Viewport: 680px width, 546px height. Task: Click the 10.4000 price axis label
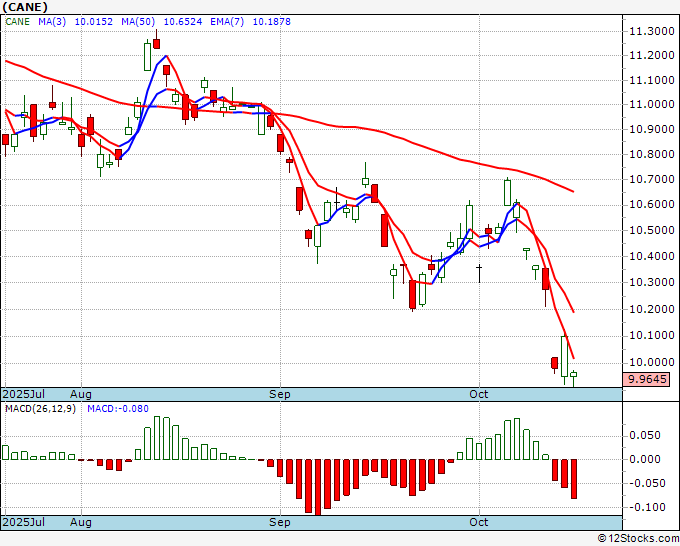[x=652, y=256]
